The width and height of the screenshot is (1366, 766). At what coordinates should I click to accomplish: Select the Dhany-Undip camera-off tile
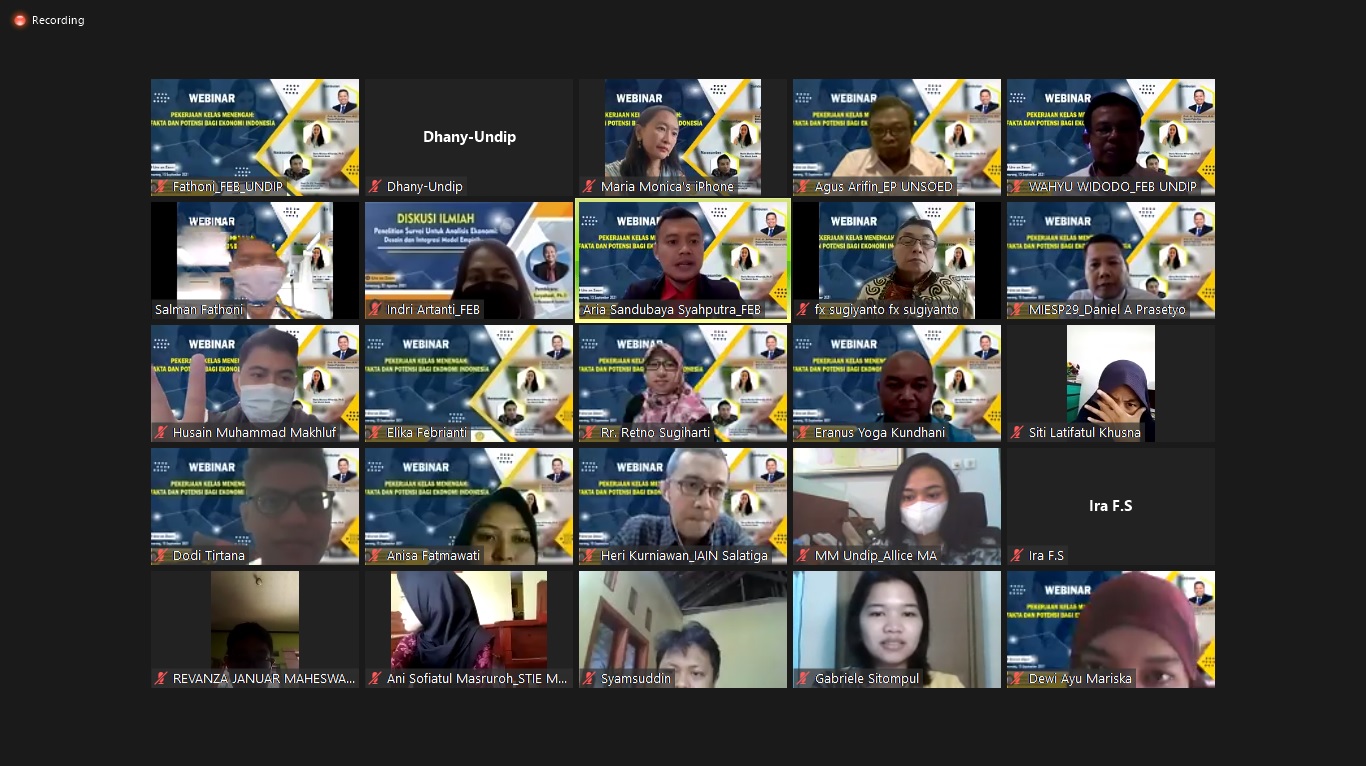(x=469, y=137)
